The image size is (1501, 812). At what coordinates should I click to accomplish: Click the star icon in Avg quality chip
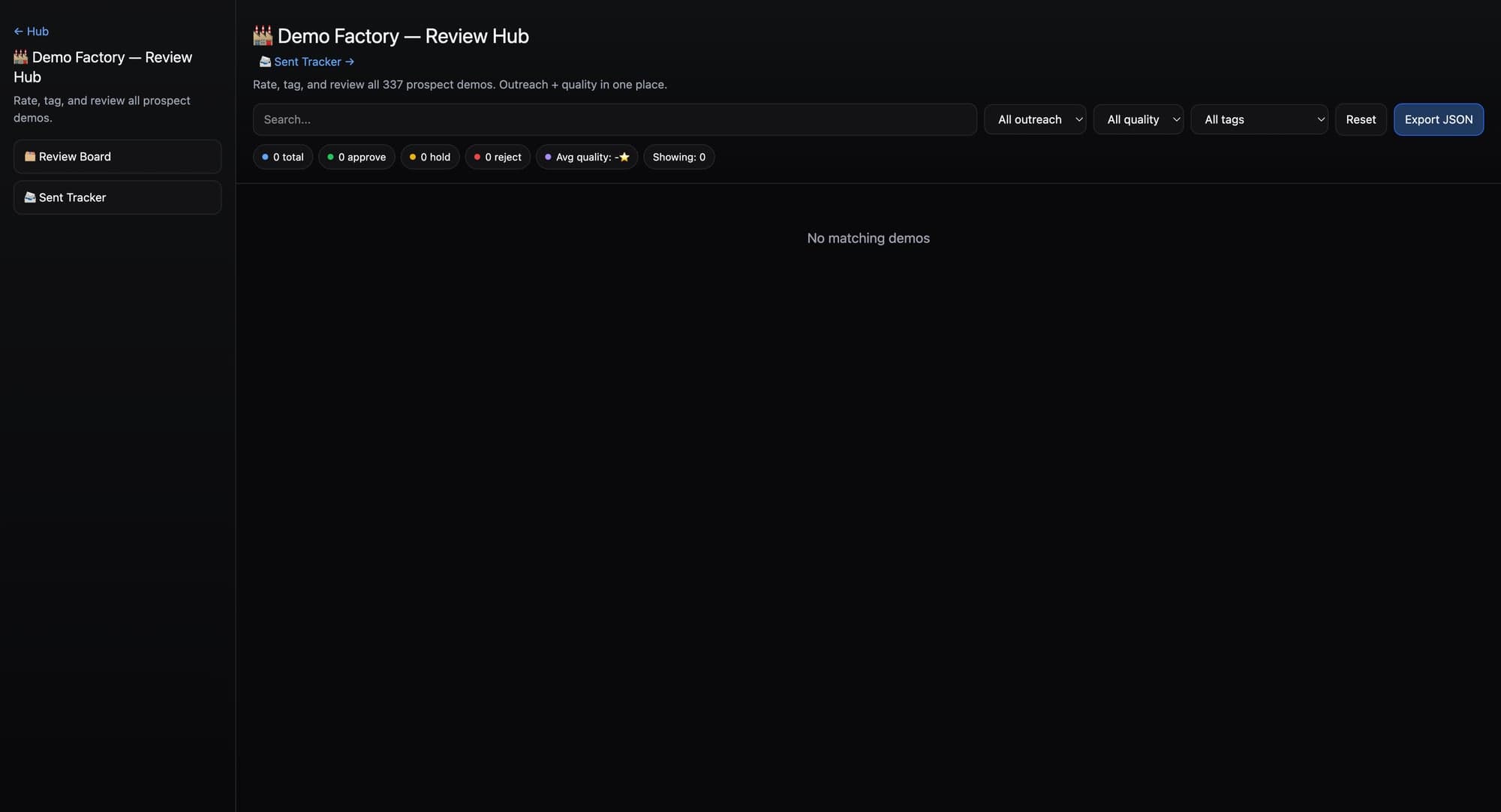pos(624,157)
